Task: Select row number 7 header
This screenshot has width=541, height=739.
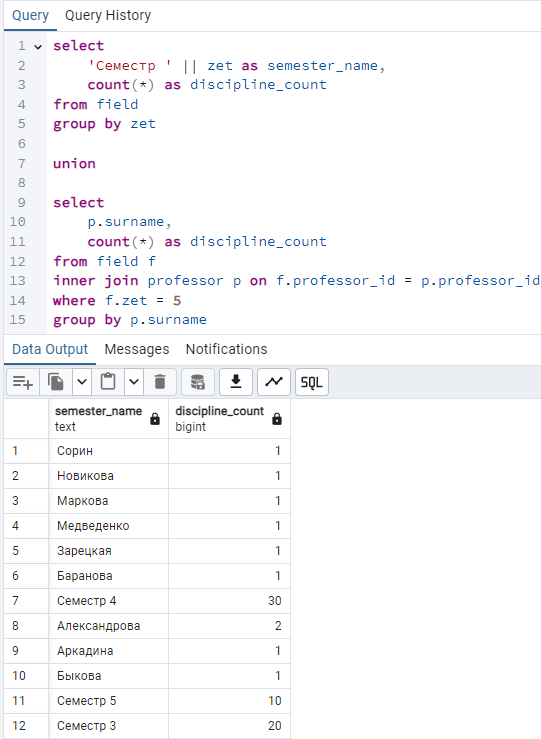Action: pyautogui.click(x=26, y=601)
